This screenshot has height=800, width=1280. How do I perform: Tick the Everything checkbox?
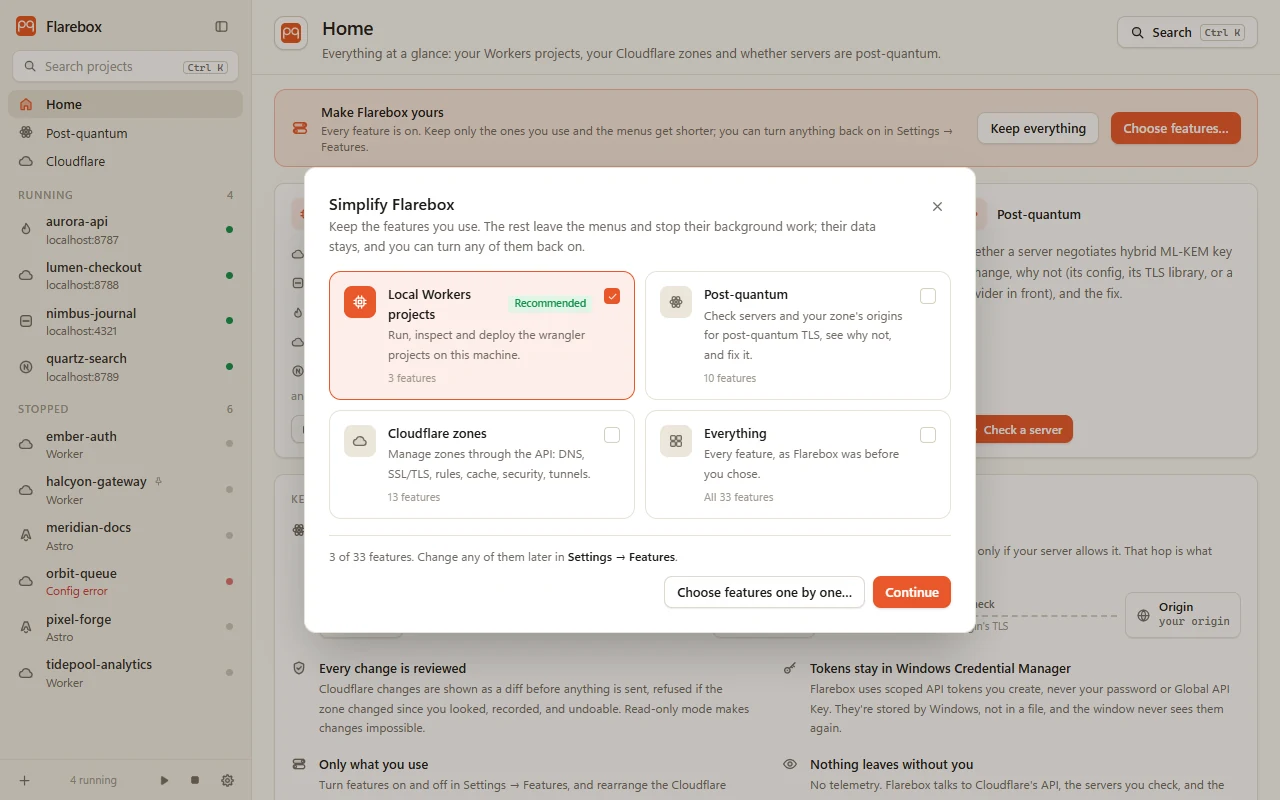pos(928,435)
